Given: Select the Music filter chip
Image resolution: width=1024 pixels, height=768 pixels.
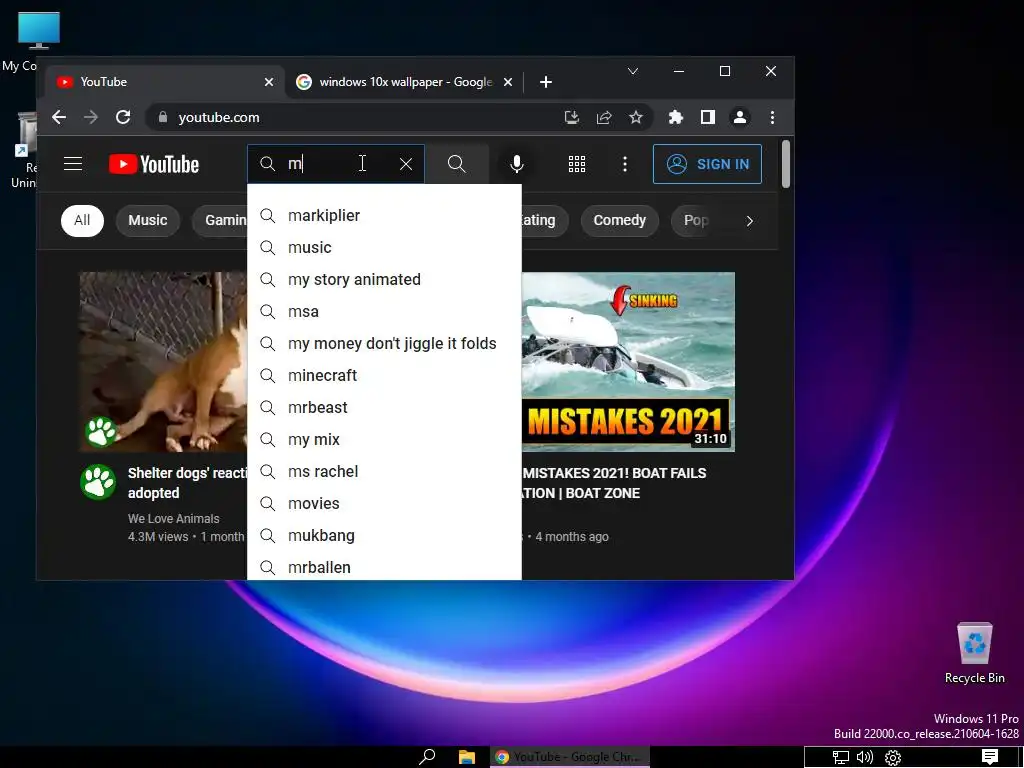Looking at the screenshot, I should 148,220.
